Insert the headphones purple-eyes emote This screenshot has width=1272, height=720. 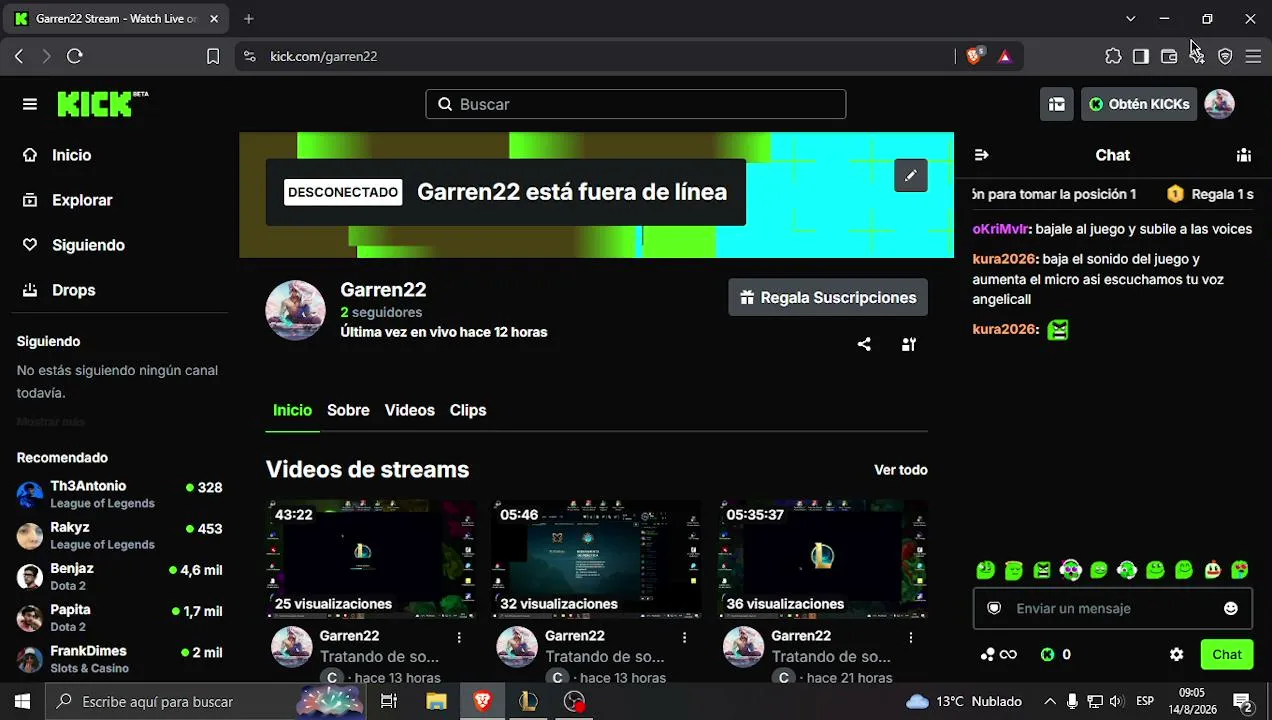coord(1071,570)
